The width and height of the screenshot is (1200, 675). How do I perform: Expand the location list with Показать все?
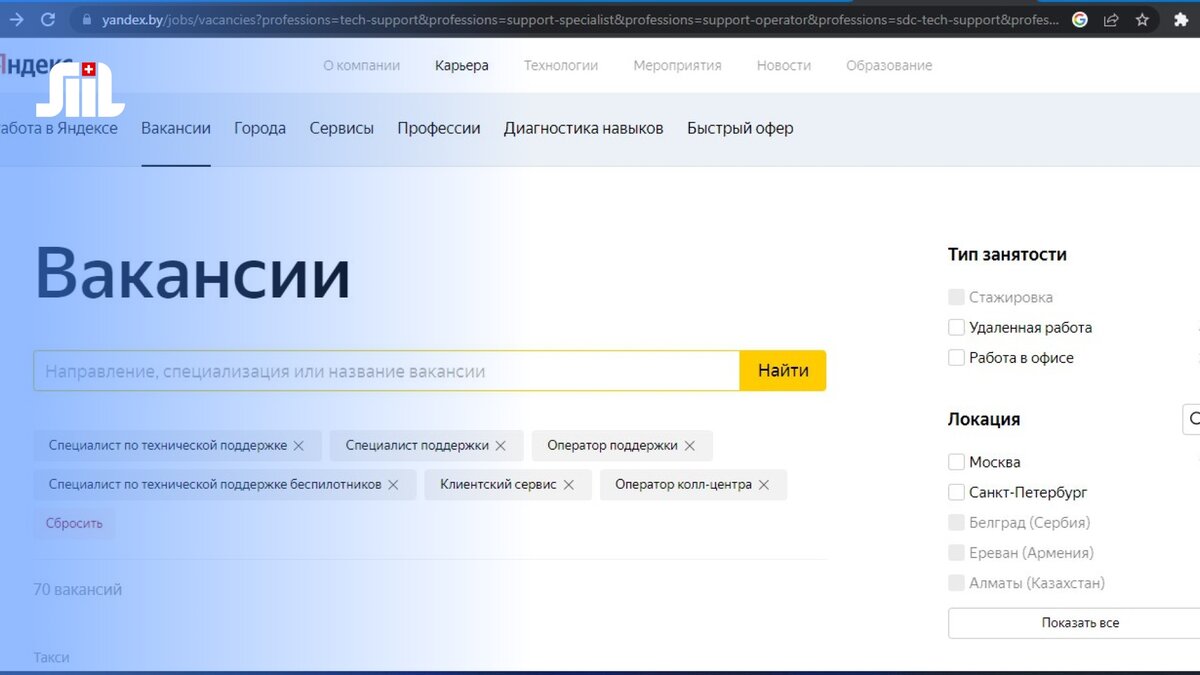tap(1080, 623)
